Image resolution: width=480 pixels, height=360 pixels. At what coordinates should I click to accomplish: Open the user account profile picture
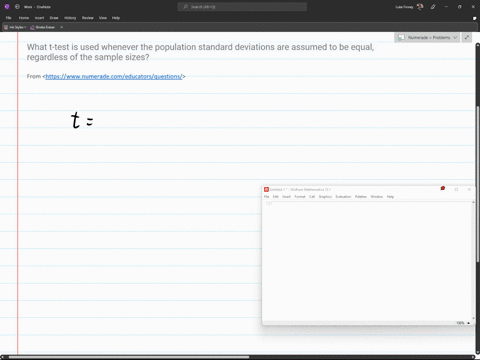tap(420, 7)
